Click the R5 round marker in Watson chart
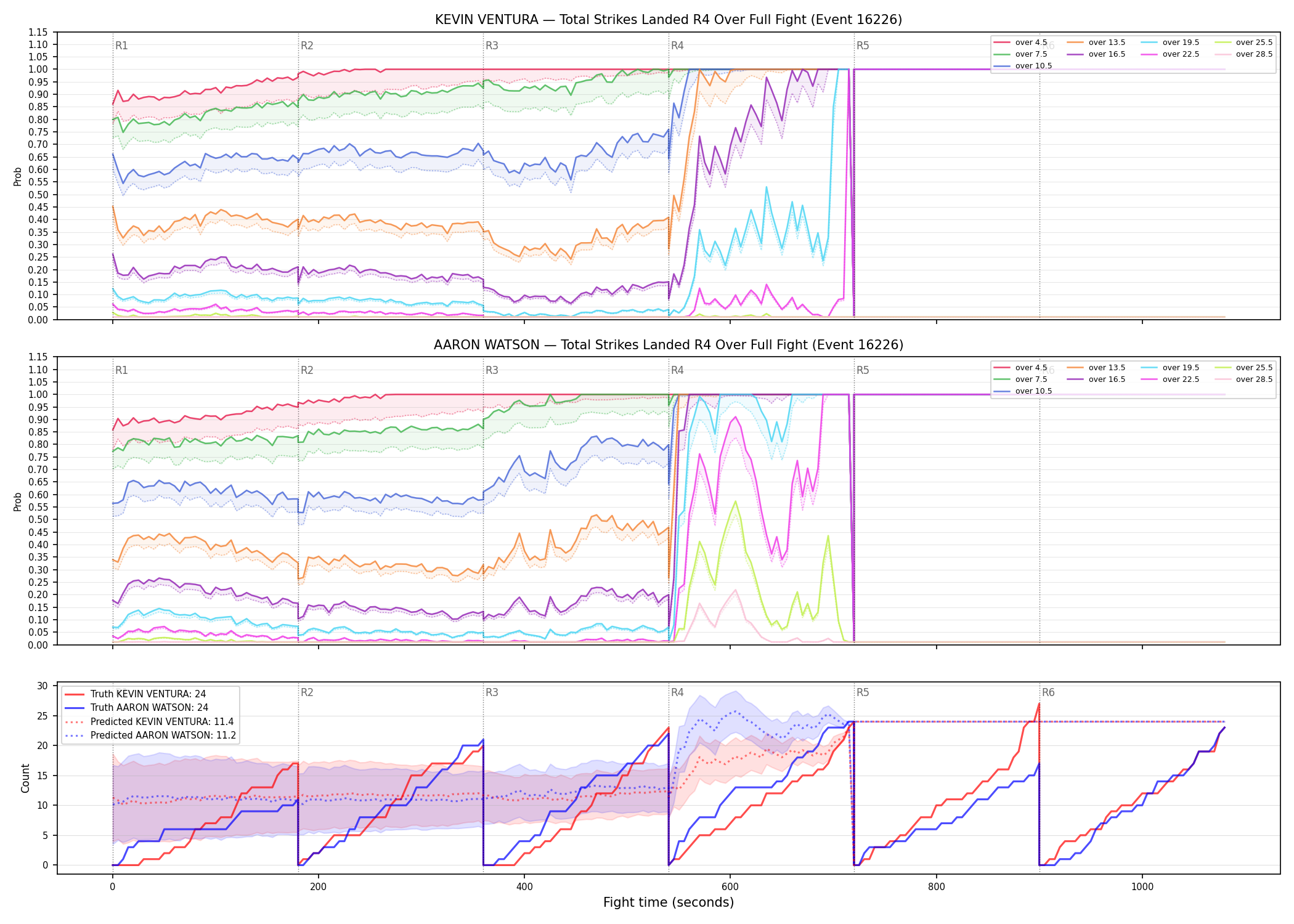 tap(863, 370)
